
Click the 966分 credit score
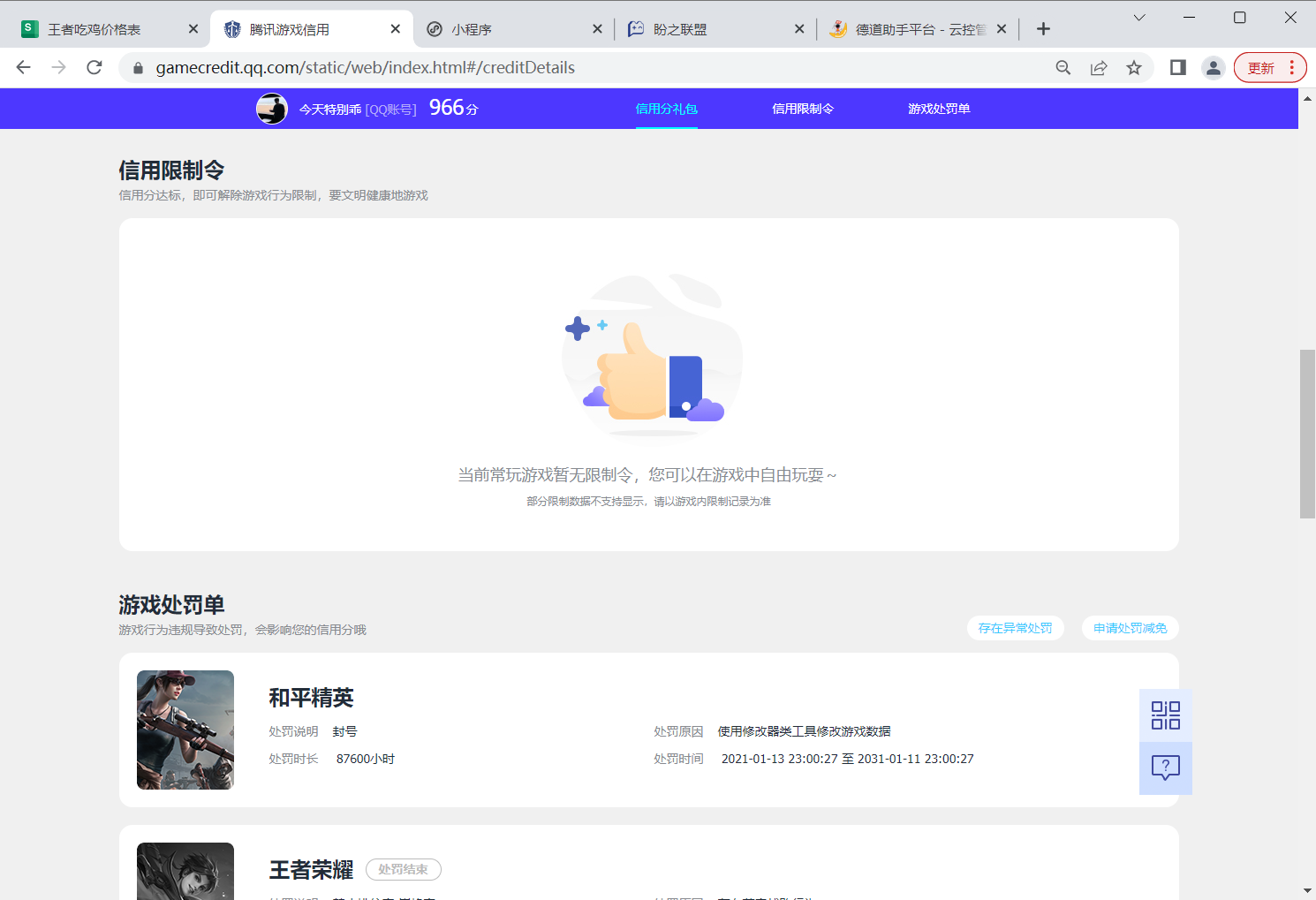point(453,108)
